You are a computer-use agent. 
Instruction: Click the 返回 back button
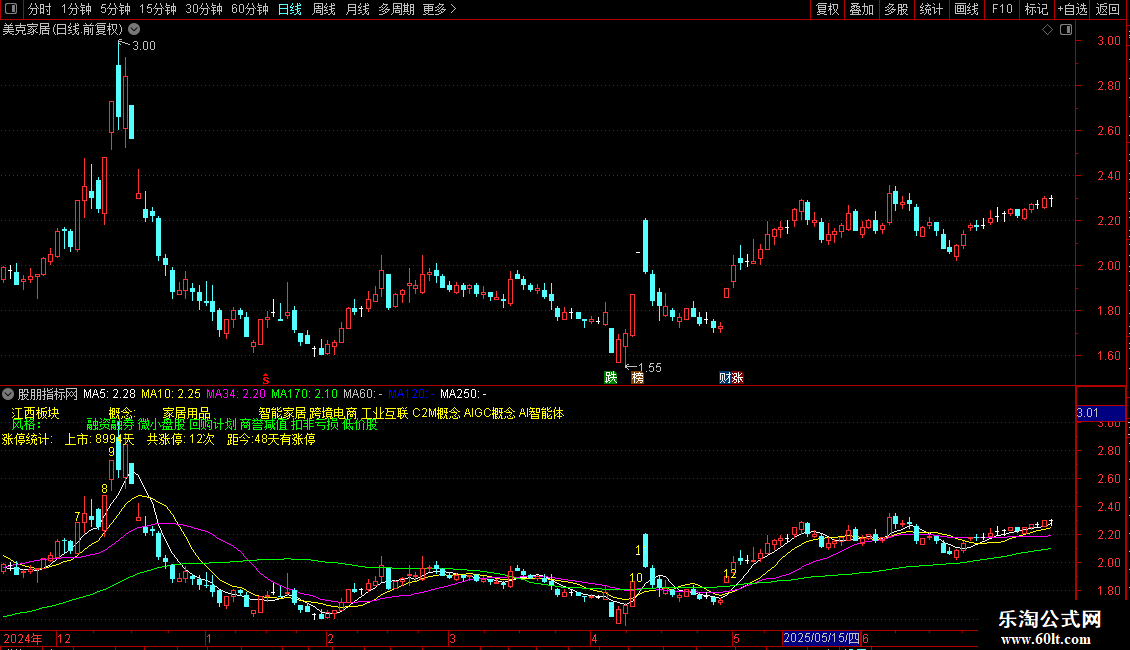[1108, 9]
